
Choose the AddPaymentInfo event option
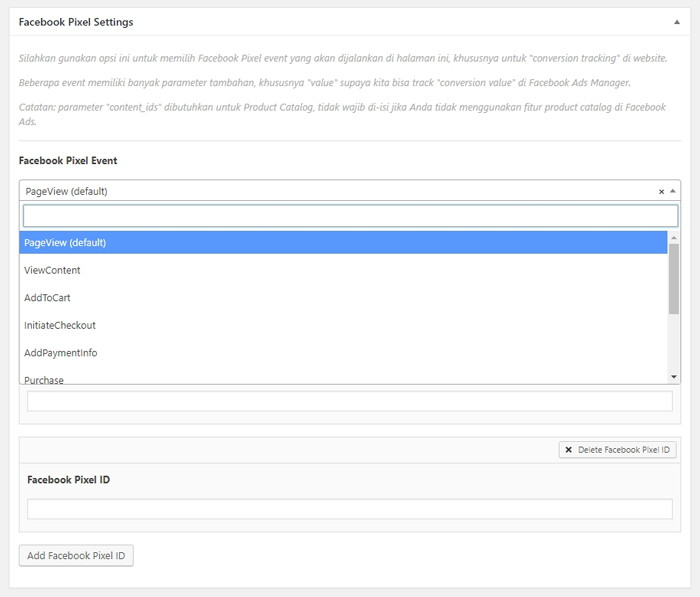pos(343,353)
